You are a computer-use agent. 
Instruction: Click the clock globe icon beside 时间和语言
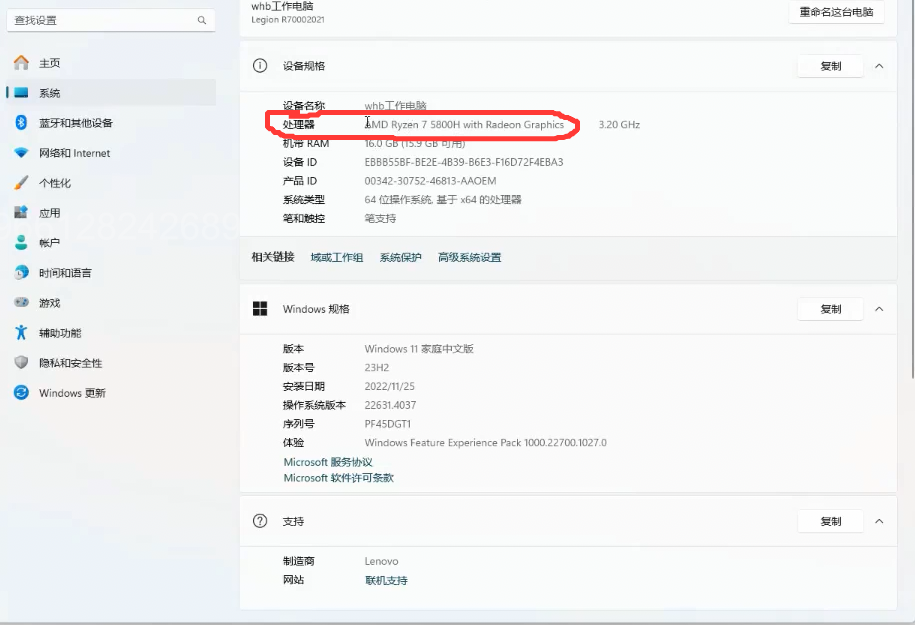click(x=21, y=273)
